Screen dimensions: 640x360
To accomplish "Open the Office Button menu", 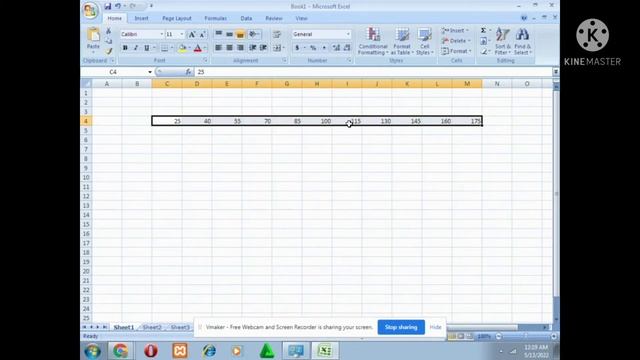I will [x=90, y=10].
